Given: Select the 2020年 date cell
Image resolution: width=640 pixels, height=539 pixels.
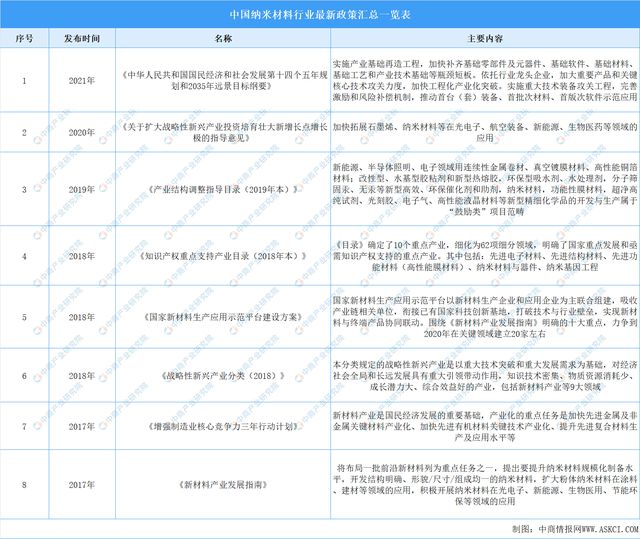Looking at the screenshot, I should [x=82, y=133].
